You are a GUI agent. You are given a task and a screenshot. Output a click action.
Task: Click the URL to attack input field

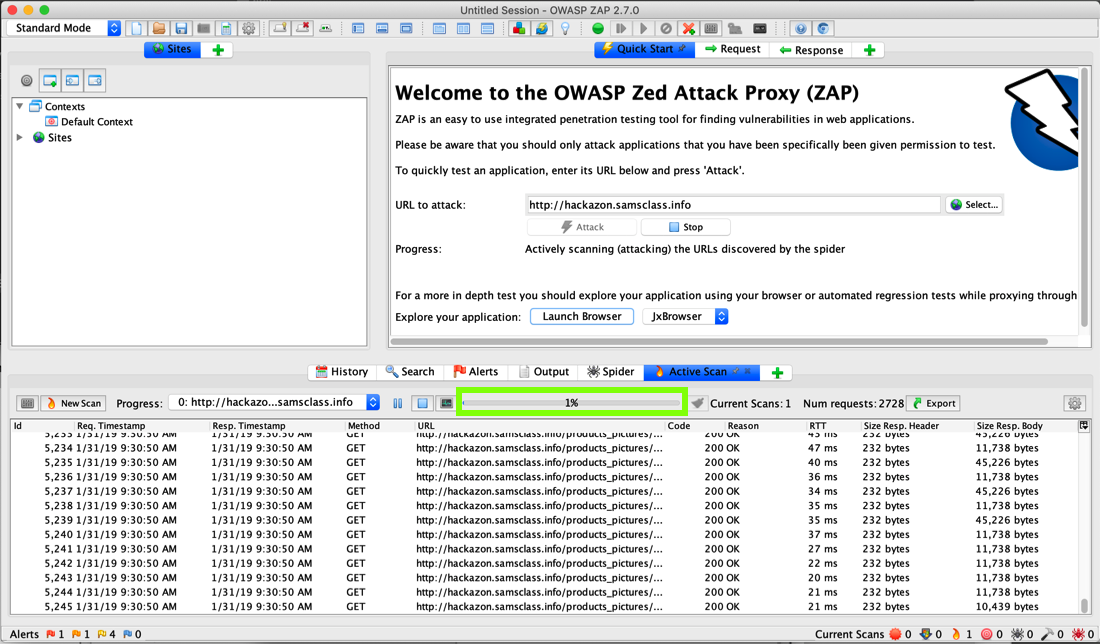tap(732, 205)
